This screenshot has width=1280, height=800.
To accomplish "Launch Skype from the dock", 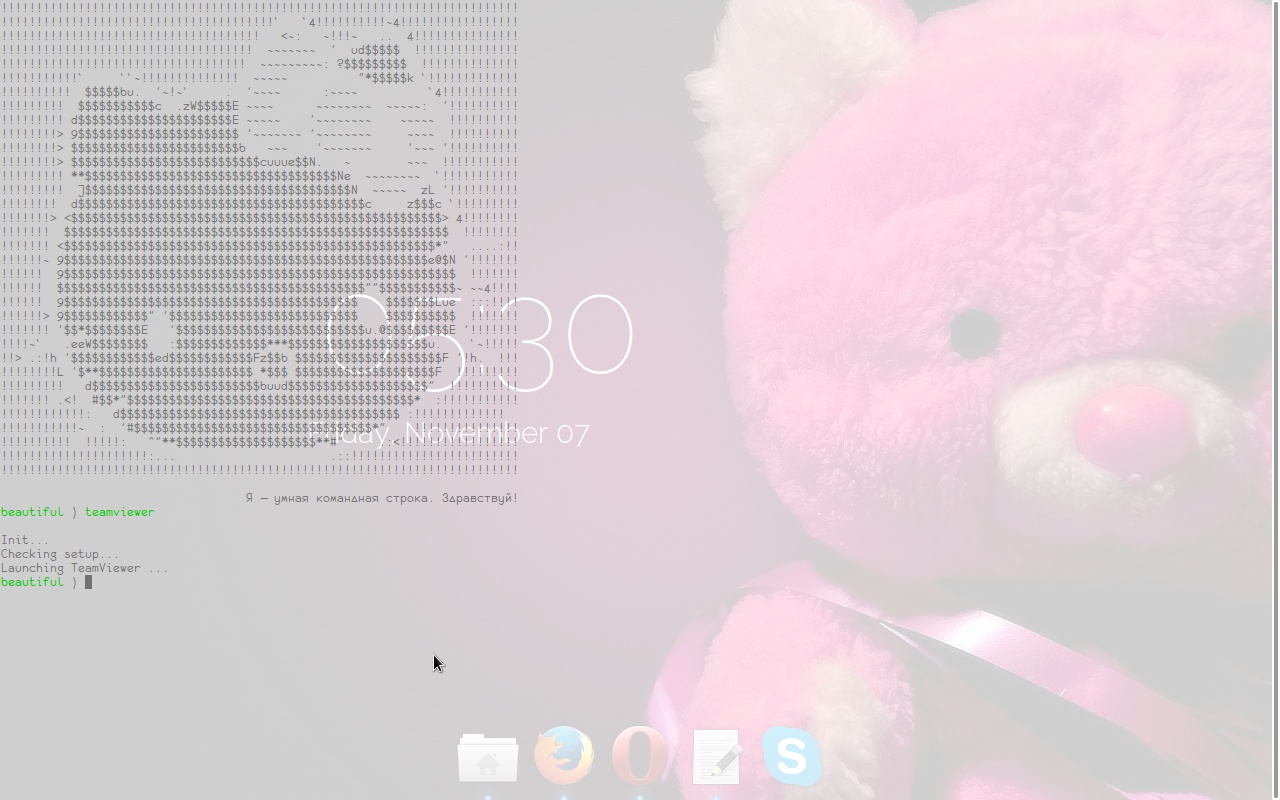I will (x=792, y=755).
